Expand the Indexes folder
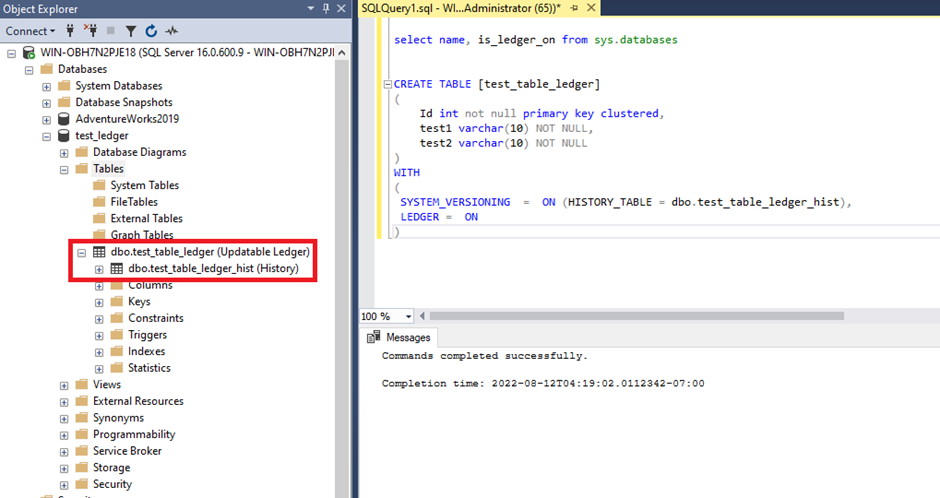This screenshot has height=498, width=940. [99, 352]
